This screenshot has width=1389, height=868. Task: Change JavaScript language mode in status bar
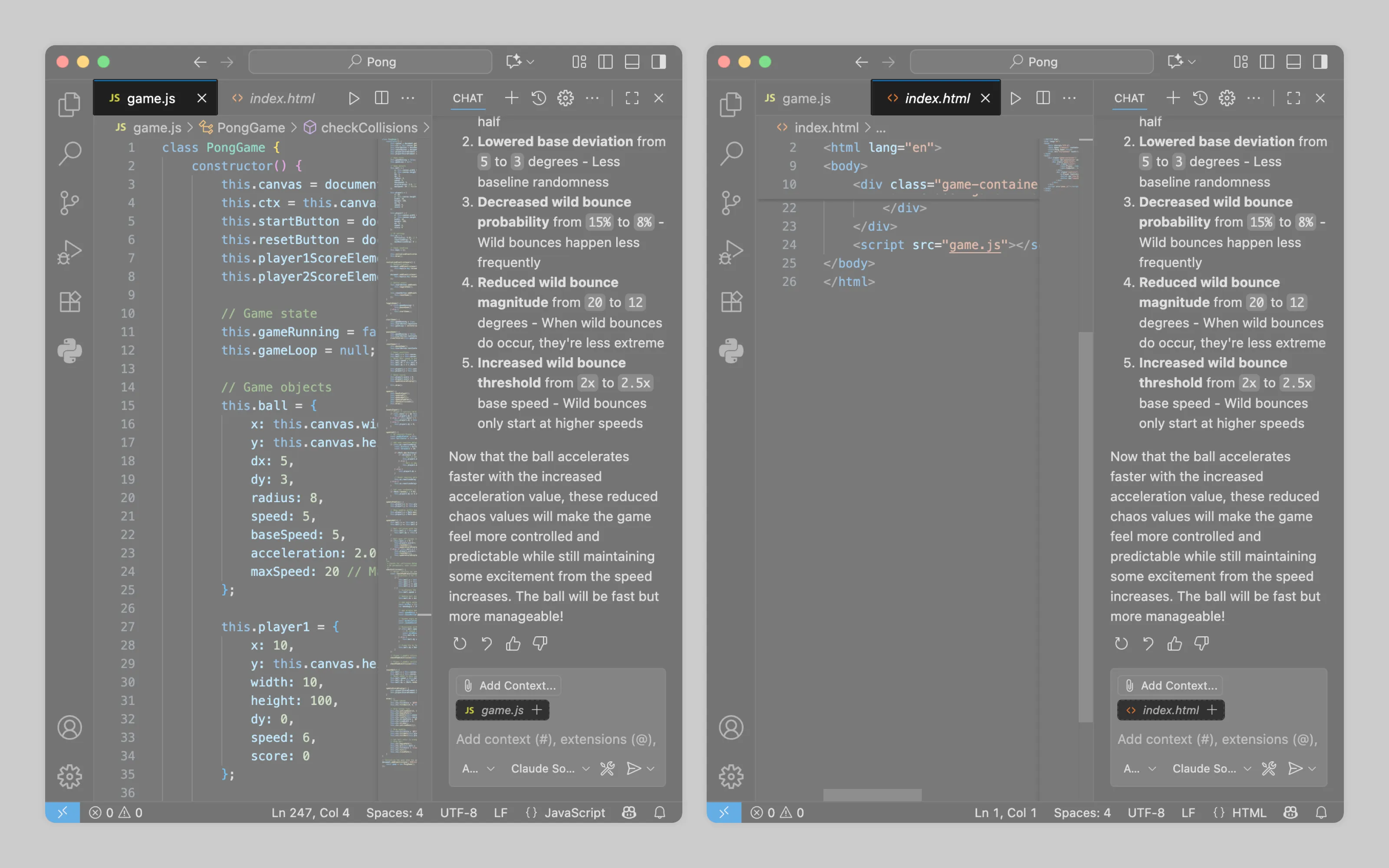tap(574, 812)
